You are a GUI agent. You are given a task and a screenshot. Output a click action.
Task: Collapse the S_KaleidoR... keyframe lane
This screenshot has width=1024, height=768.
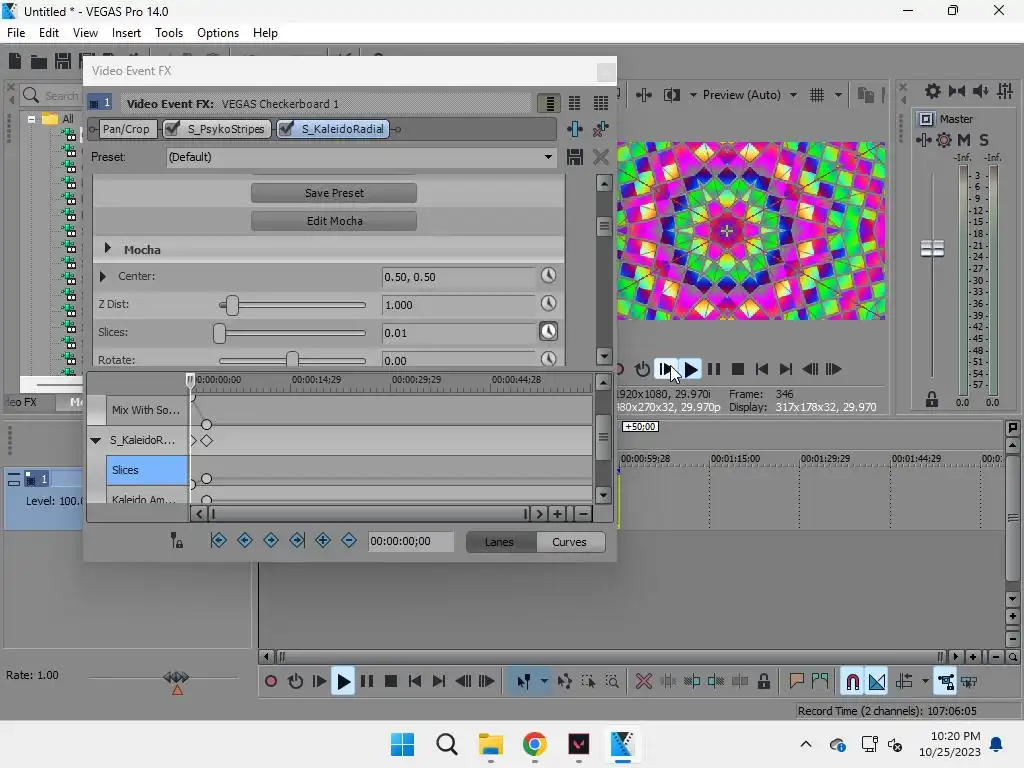(x=95, y=440)
